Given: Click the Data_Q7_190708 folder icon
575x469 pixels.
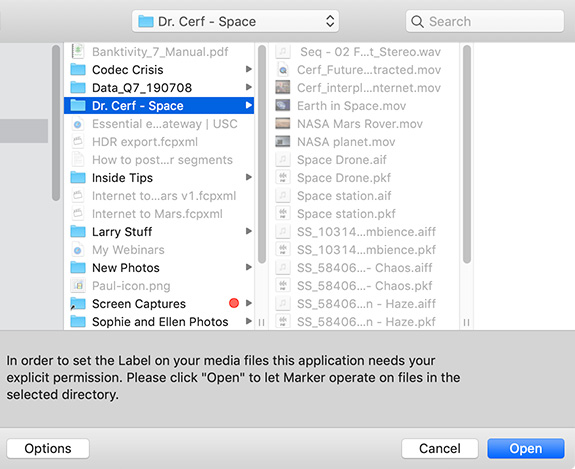Looking at the screenshot, I should [78, 87].
